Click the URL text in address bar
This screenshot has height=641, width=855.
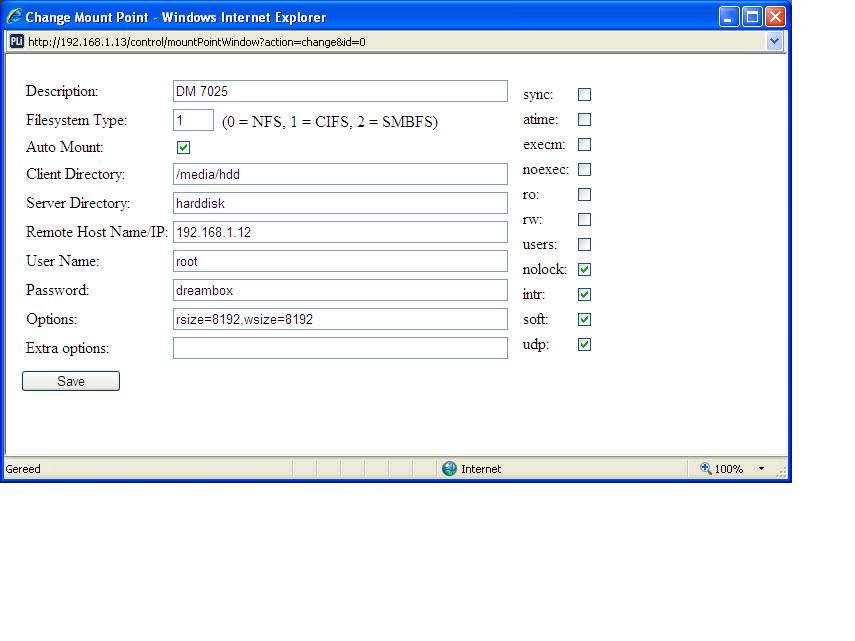[197, 42]
